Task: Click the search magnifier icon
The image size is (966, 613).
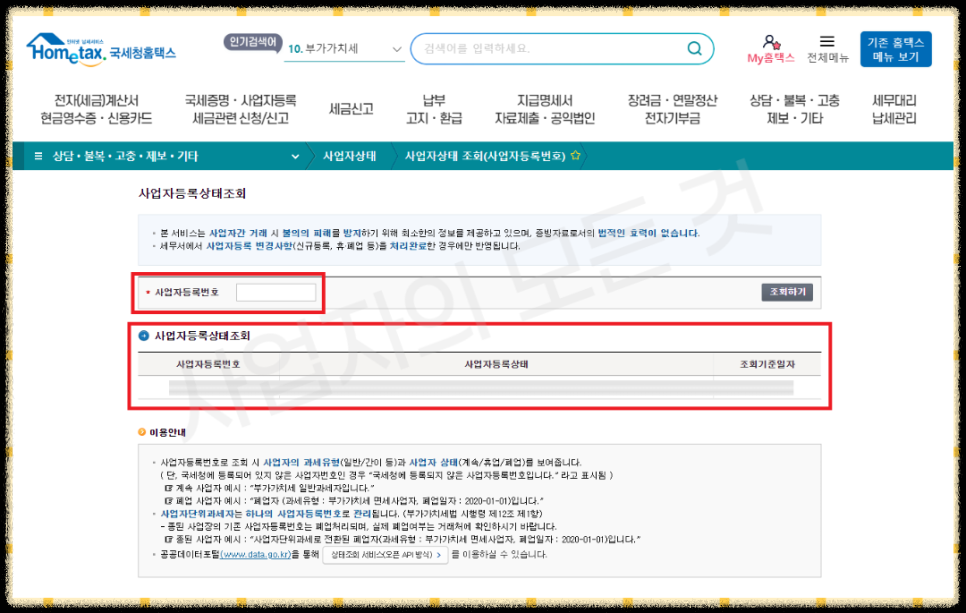Action: [x=694, y=48]
